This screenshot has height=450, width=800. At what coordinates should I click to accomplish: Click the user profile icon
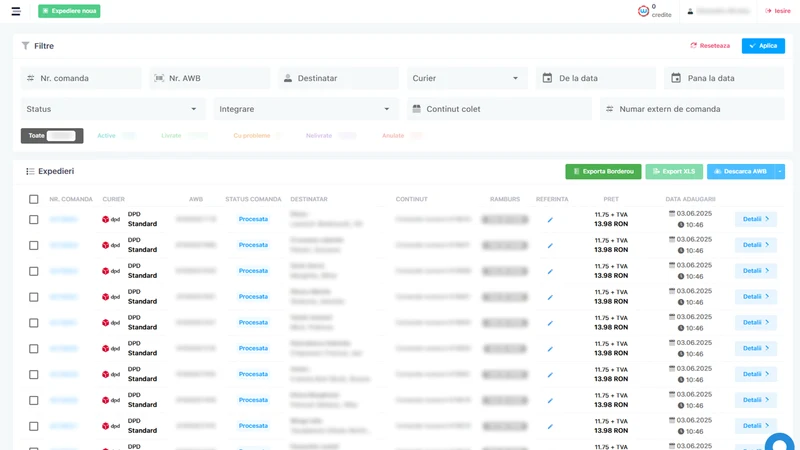click(x=690, y=11)
